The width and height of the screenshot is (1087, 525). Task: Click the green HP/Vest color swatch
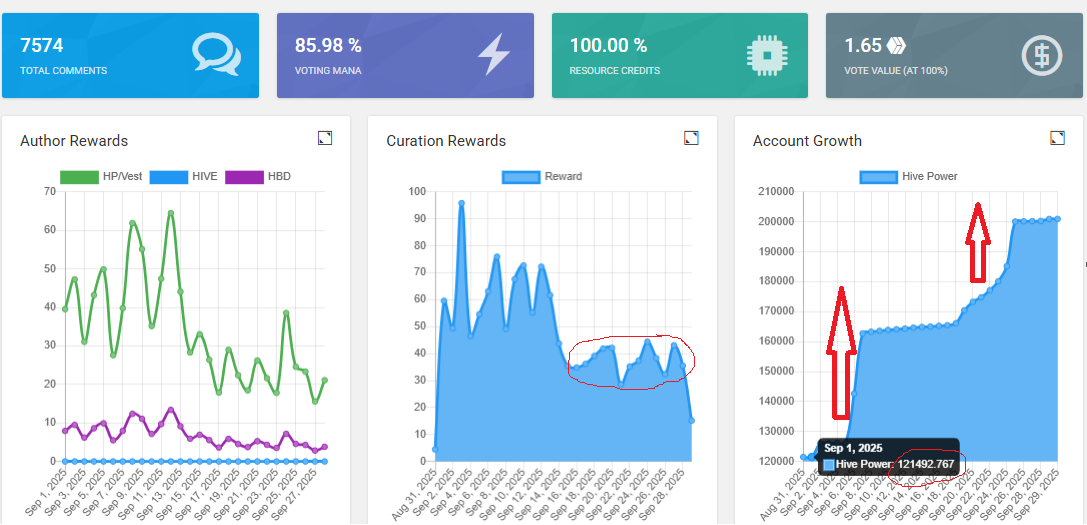[x=78, y=177]
